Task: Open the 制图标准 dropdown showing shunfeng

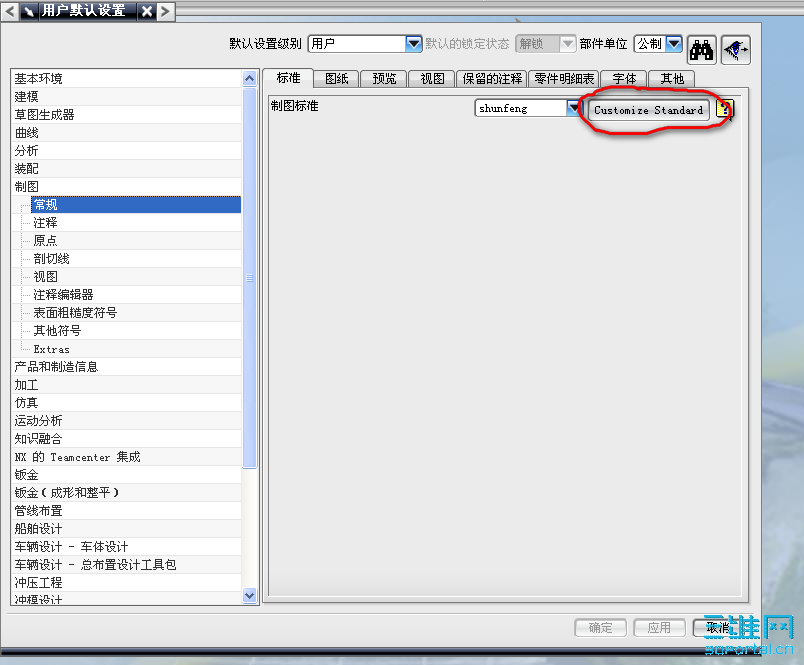Action: (x=574, y=108)
